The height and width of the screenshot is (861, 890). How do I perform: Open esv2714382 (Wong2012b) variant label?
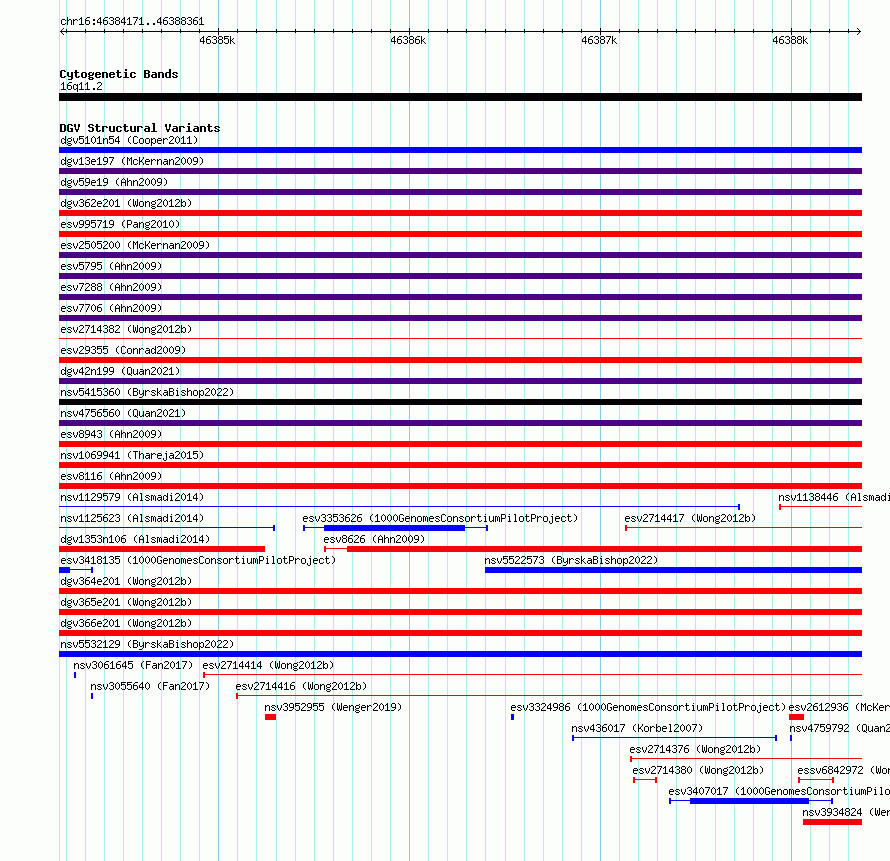tap(126, 329)
